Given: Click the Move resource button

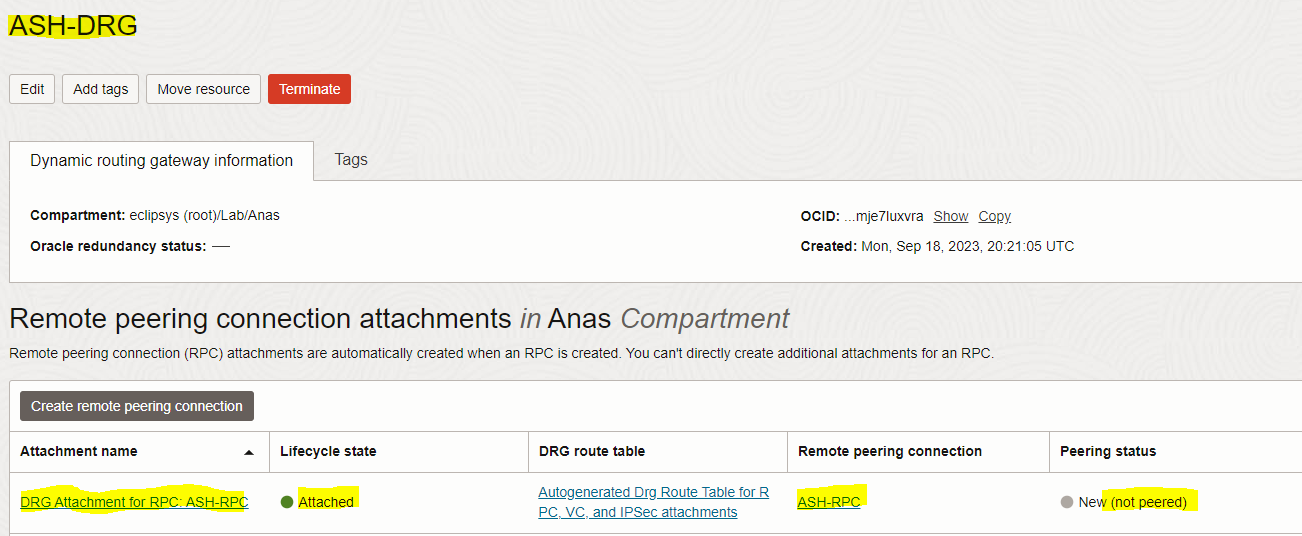Looking at the screenshot, I should [x=203, y=89].
